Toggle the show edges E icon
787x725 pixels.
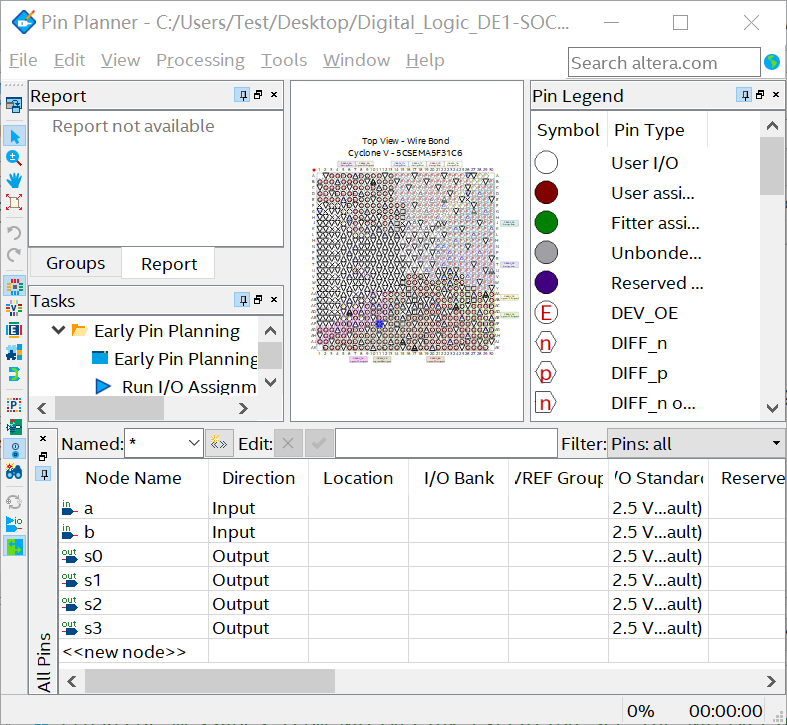(x=14, y=330)
